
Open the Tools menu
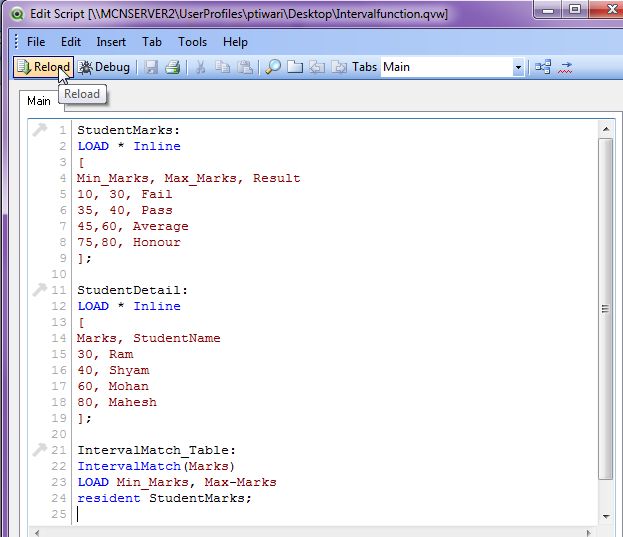(193, 42)
